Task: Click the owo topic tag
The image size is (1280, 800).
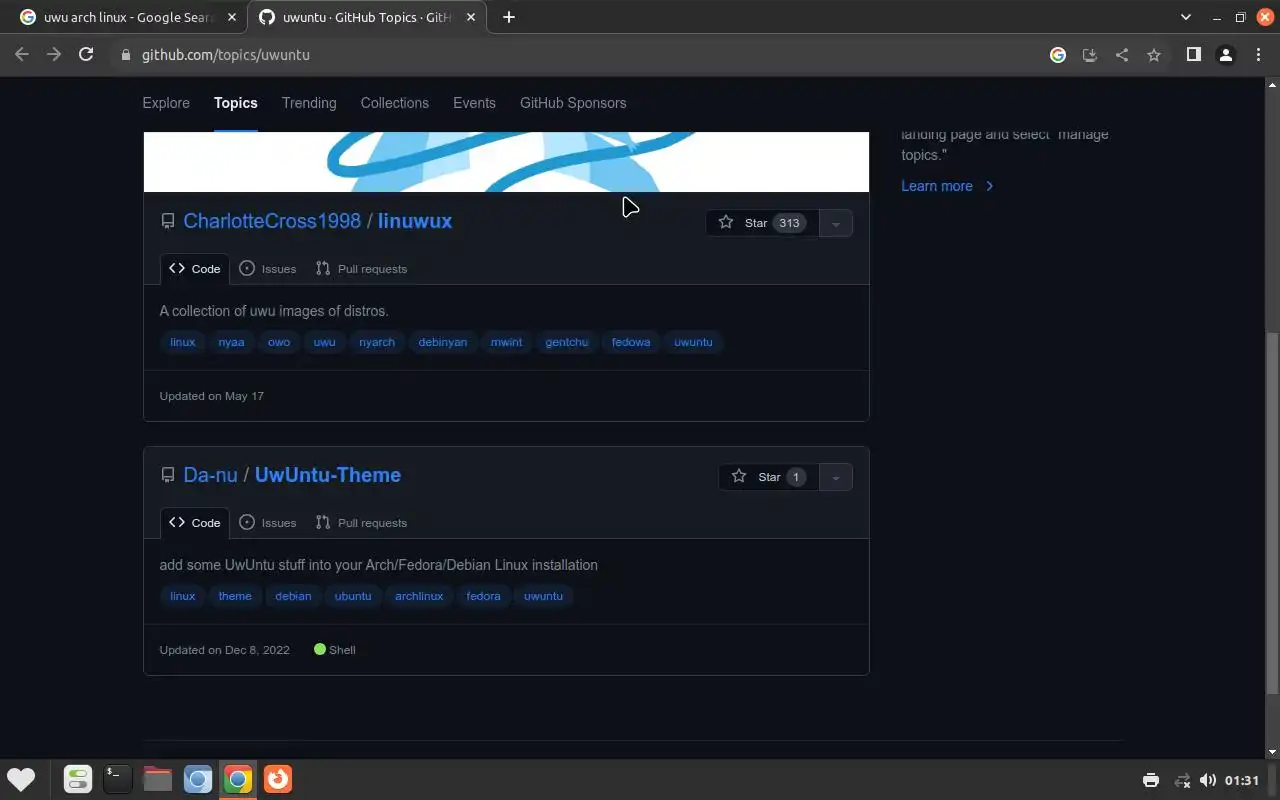Action: (279, 342)
